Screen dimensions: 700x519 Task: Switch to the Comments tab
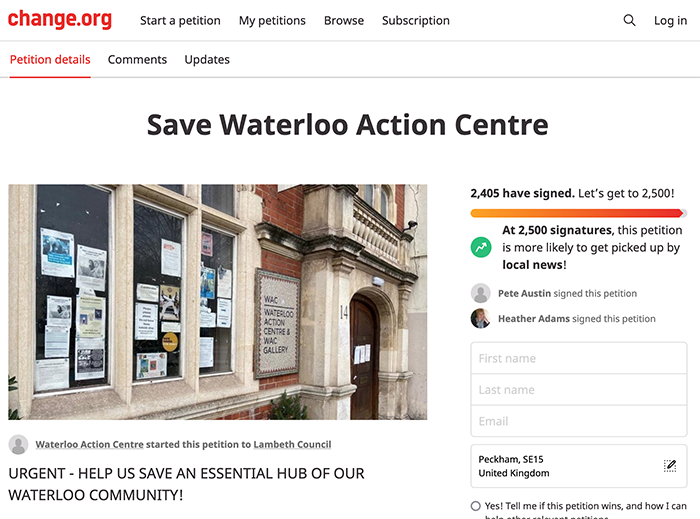click(137, 59)
